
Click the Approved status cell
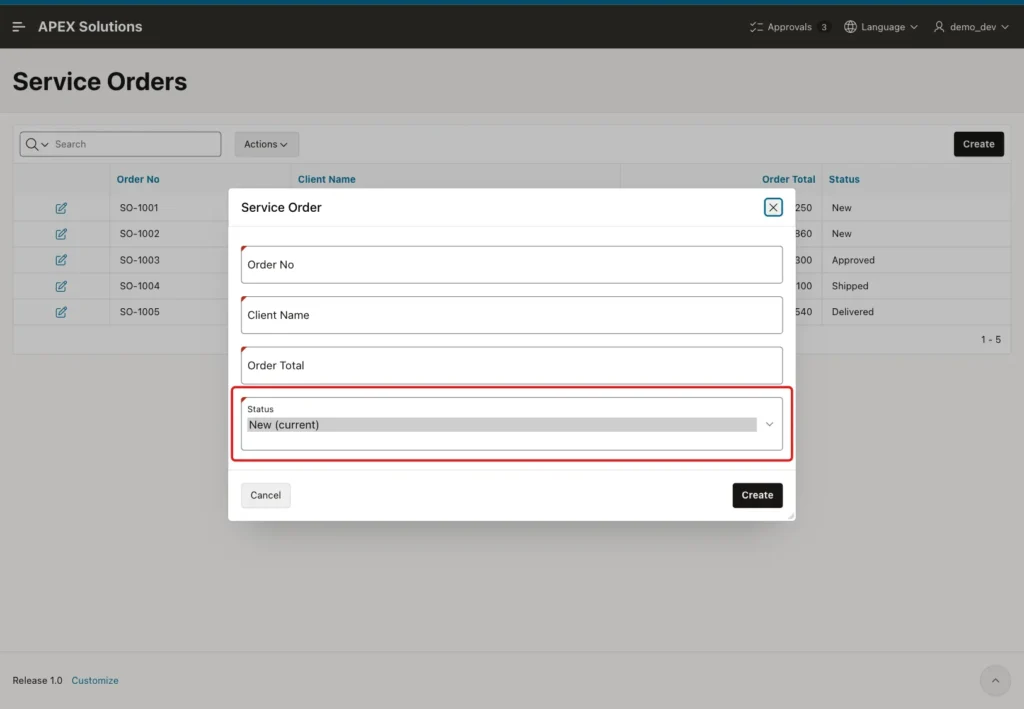coord(853,260)
